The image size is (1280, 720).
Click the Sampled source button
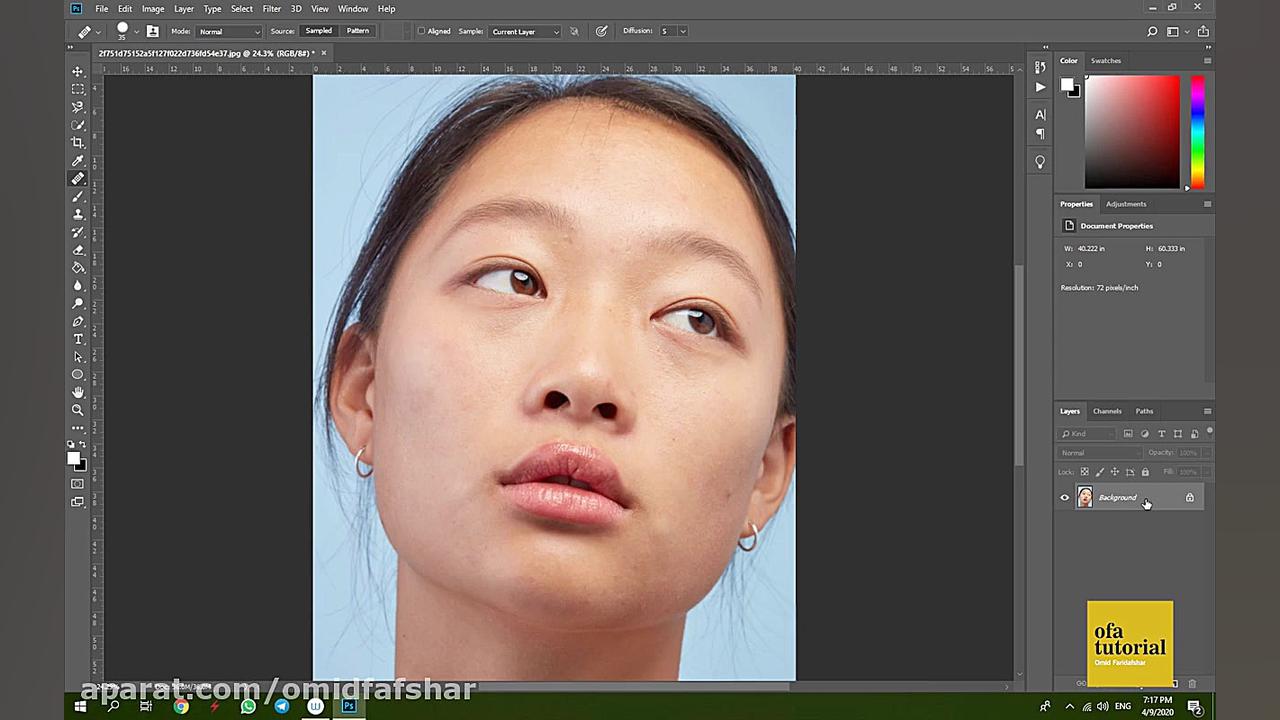pos(318,31)
